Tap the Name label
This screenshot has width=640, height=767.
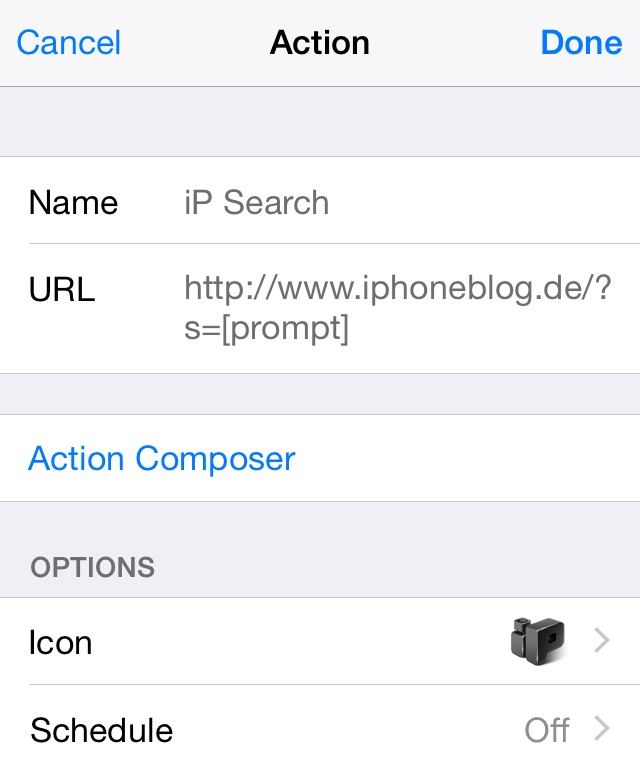(73, 202)
